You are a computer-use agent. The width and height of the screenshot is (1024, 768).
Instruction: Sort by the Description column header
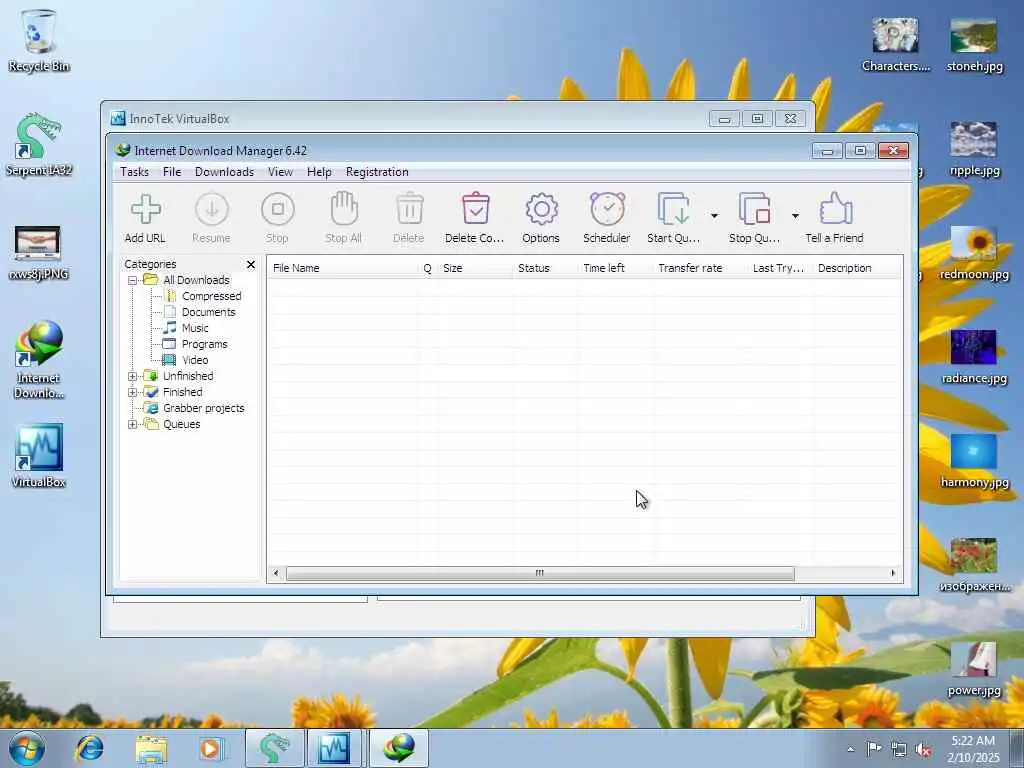pyautogui.click(x=858, y=268)
